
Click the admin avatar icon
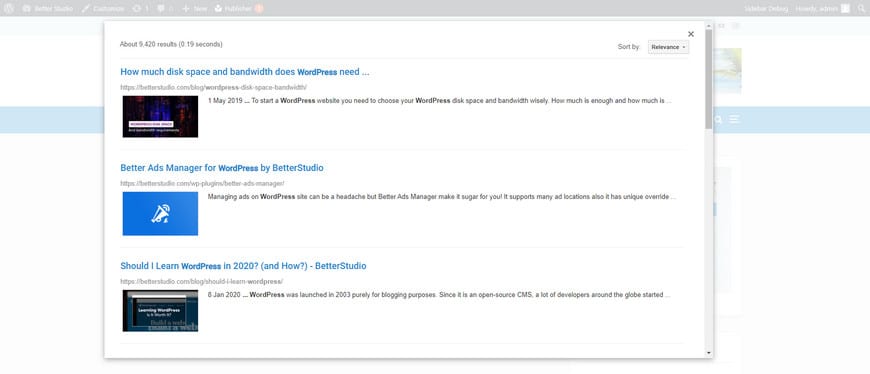(845, 8)
